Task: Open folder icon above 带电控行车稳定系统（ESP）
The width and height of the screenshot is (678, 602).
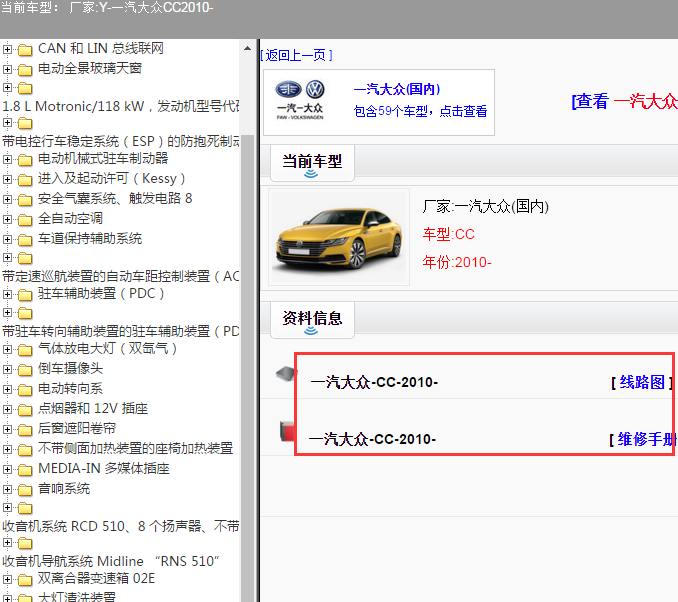Action: point(25,123)
